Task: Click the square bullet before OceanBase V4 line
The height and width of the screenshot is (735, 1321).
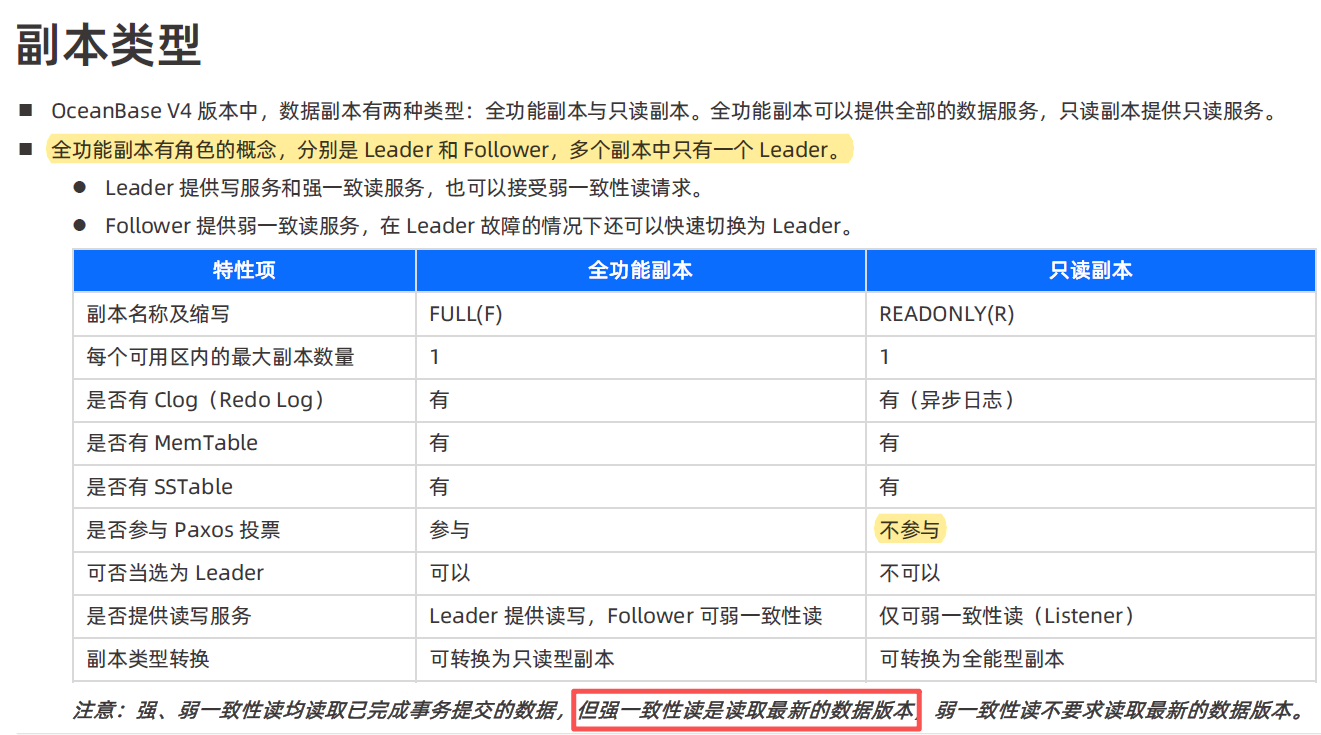Action: (26, 109)
